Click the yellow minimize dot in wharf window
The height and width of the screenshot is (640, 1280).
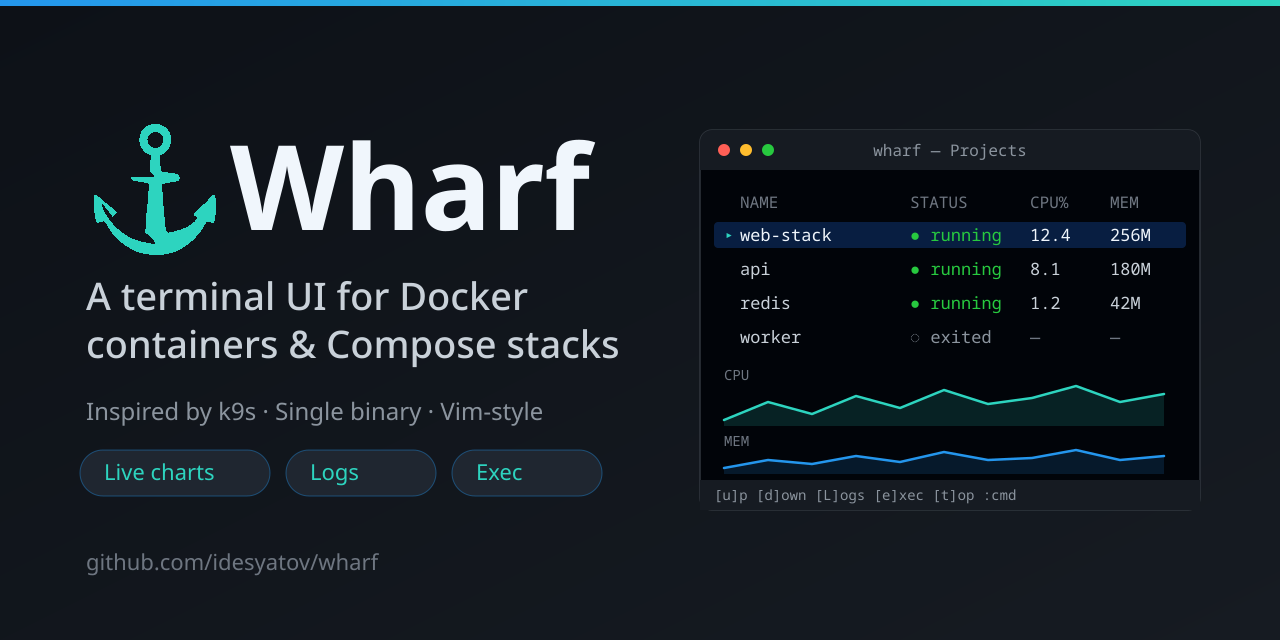(x=746, y=150)
